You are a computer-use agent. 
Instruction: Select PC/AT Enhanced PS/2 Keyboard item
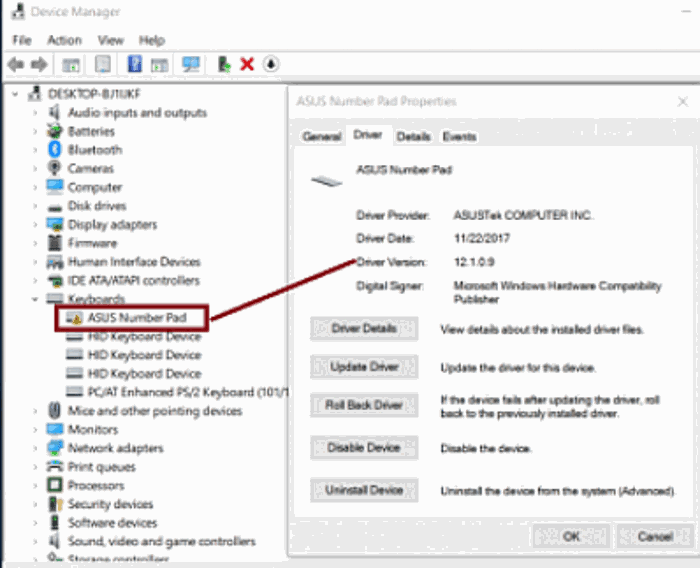(177, 392)
